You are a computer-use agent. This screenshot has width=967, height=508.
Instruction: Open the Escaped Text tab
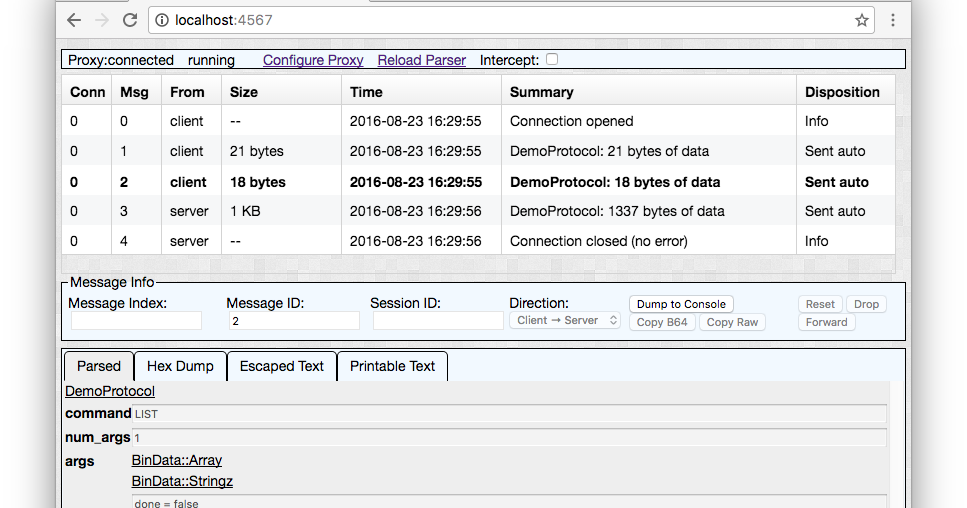282,366
